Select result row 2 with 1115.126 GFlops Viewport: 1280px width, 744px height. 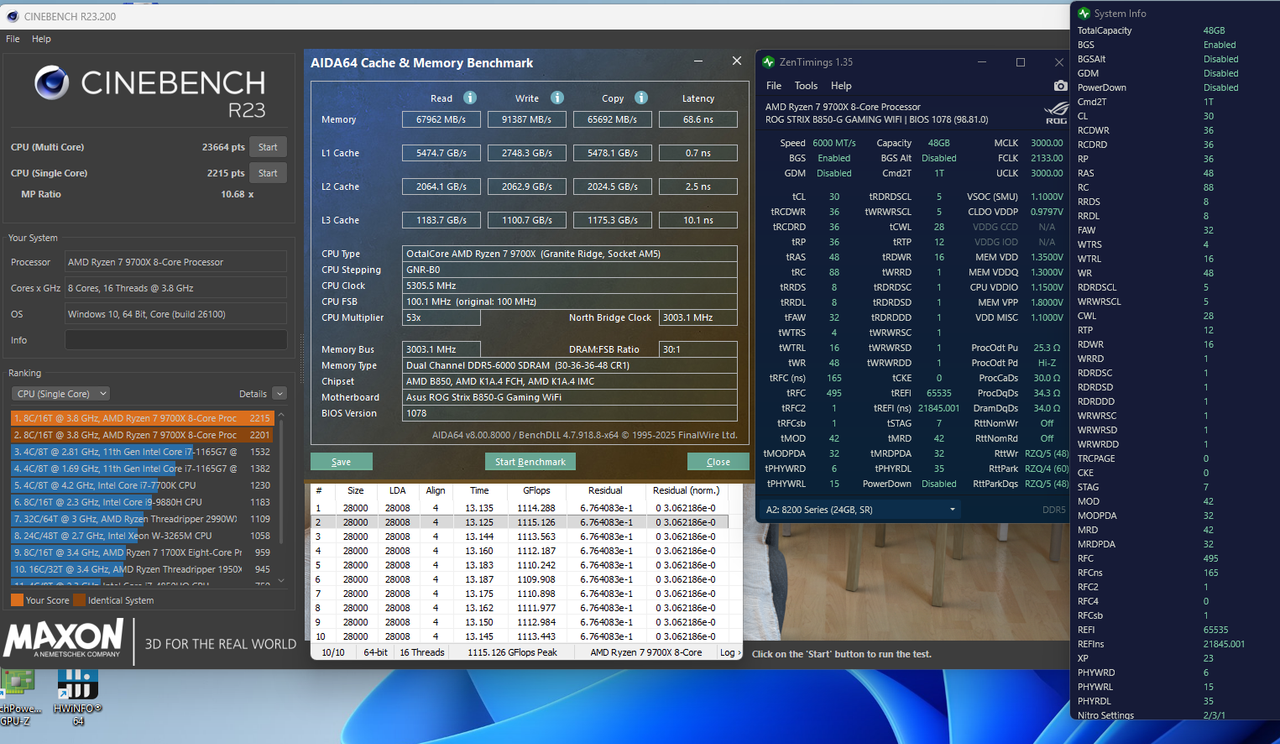tap(519, 522)
